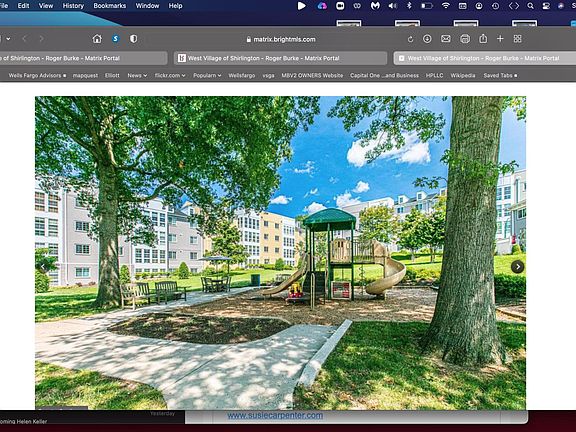Click the Home icon in Safari toolbar
Viewport: 576px width, 432px height.
(x=97, y=39)
